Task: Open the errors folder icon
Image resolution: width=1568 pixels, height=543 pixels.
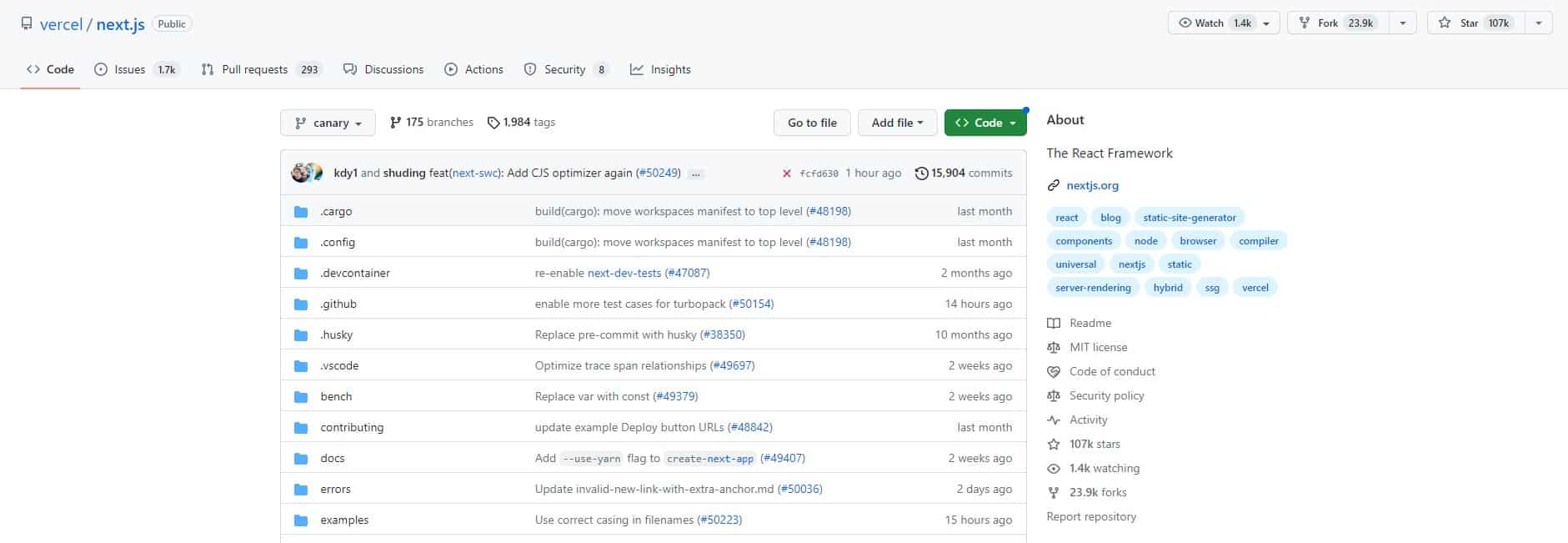Action: pos(301,490)
